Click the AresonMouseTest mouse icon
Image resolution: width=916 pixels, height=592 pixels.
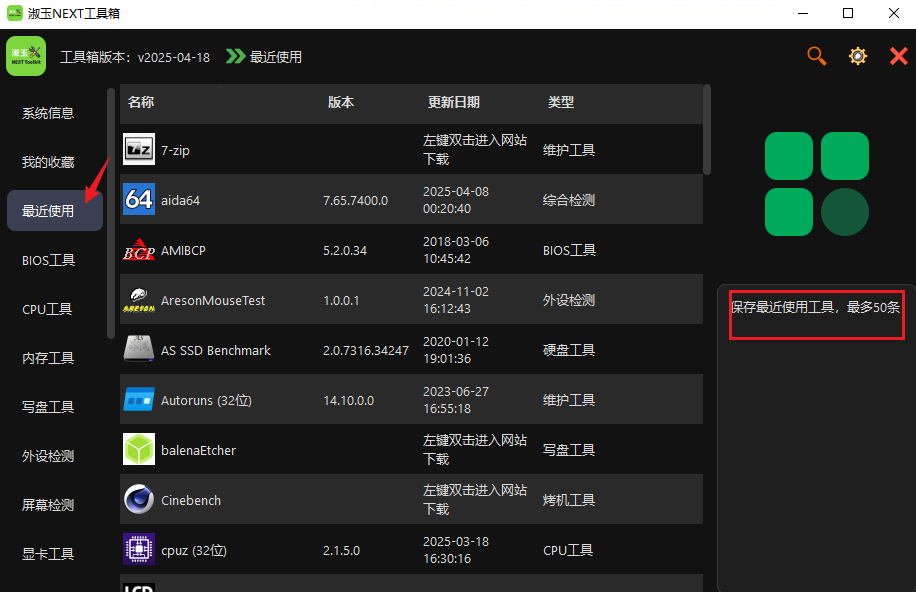pos(139,300)
